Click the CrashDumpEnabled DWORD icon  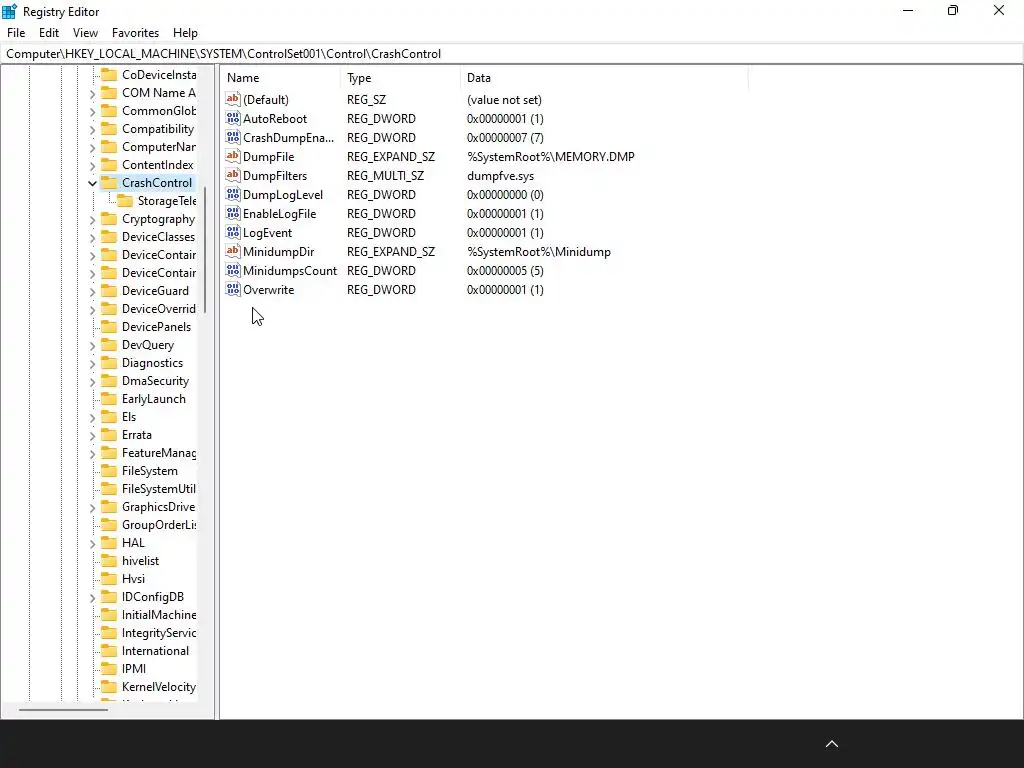(x=233, y=137)
